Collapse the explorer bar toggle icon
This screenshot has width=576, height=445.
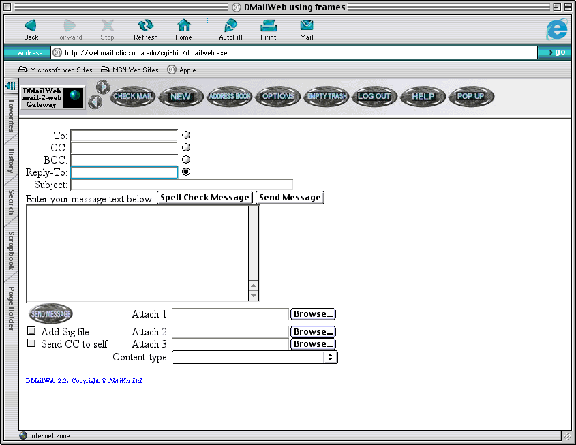pyautogui.click(x=10, y=86)
